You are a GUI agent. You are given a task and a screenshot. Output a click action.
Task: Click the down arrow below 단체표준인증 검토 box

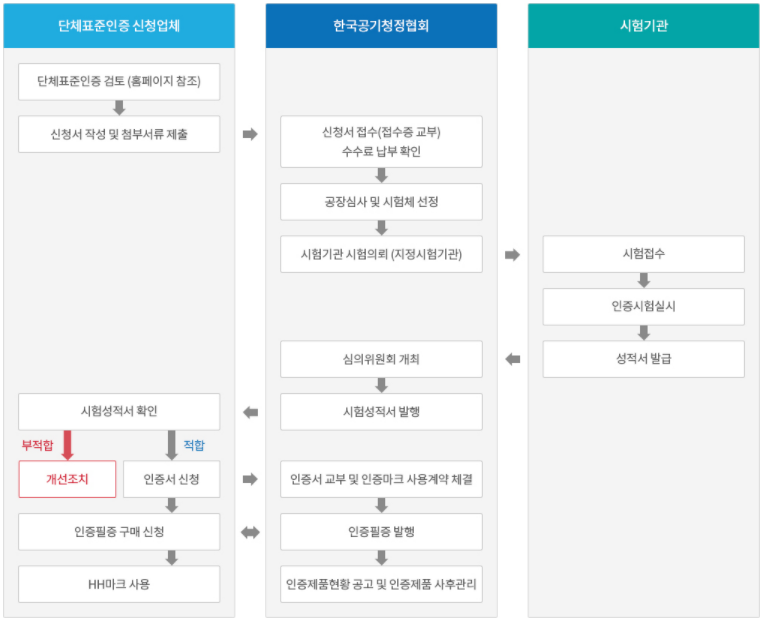(119, 108)
